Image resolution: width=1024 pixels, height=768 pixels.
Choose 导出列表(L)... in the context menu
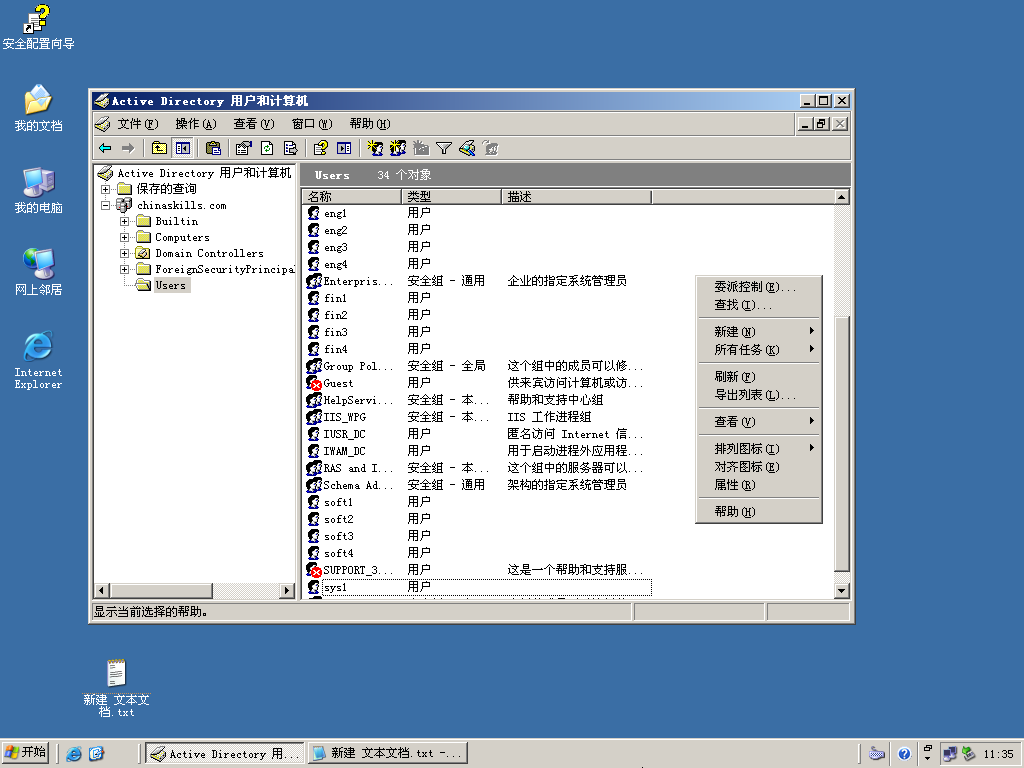click(758, 395)
